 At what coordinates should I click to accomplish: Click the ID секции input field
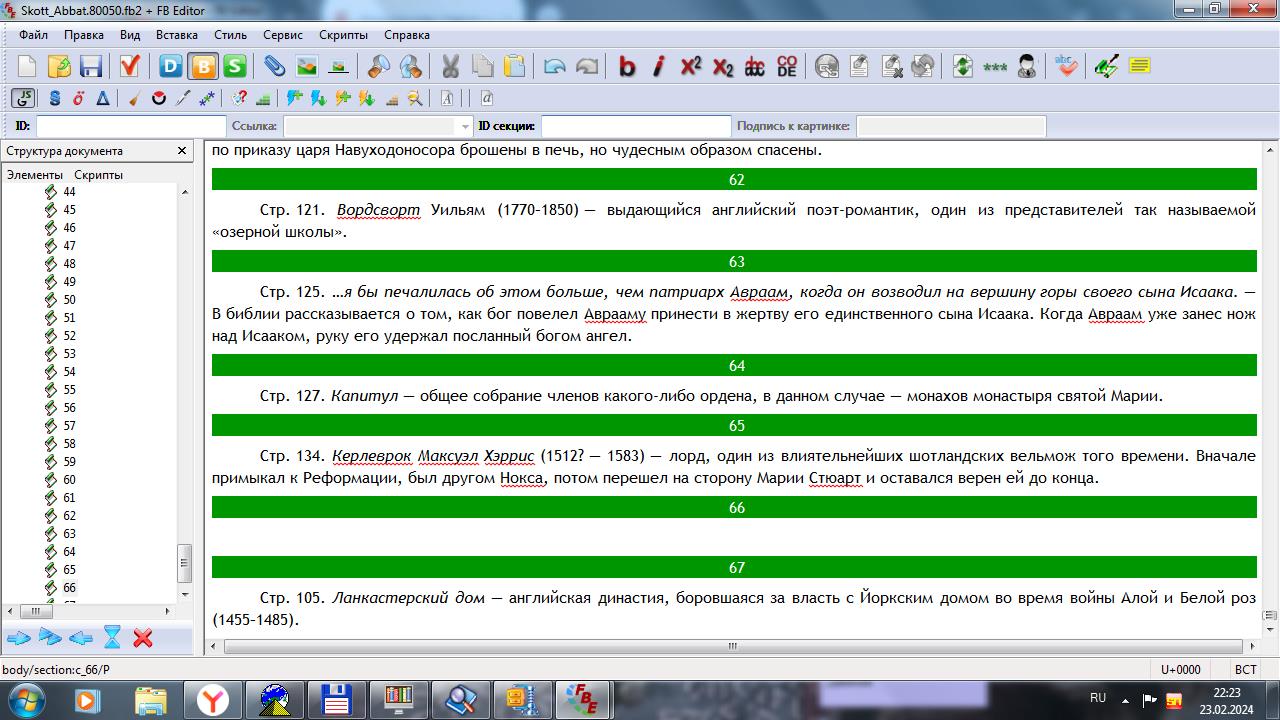pyautogui.click(x=636, y=126)
